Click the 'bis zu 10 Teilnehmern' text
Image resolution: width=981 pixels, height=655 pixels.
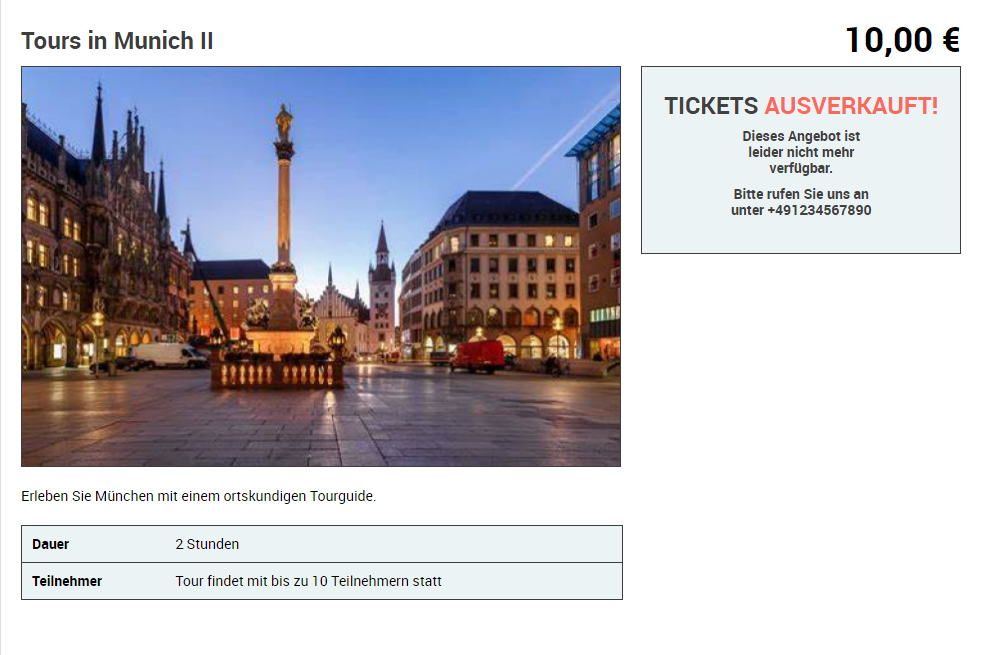tap(330, 581)
